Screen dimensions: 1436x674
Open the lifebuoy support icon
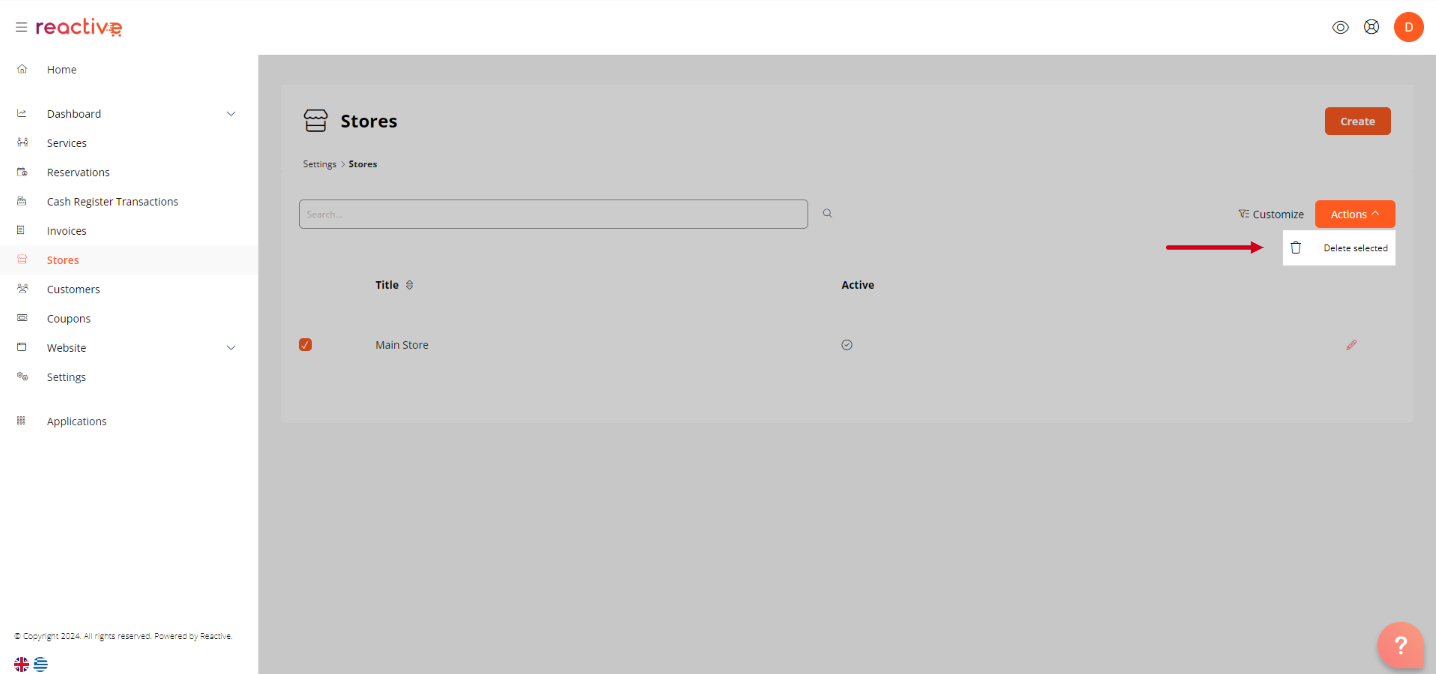pyautogui.click(x=1371, y=27)
